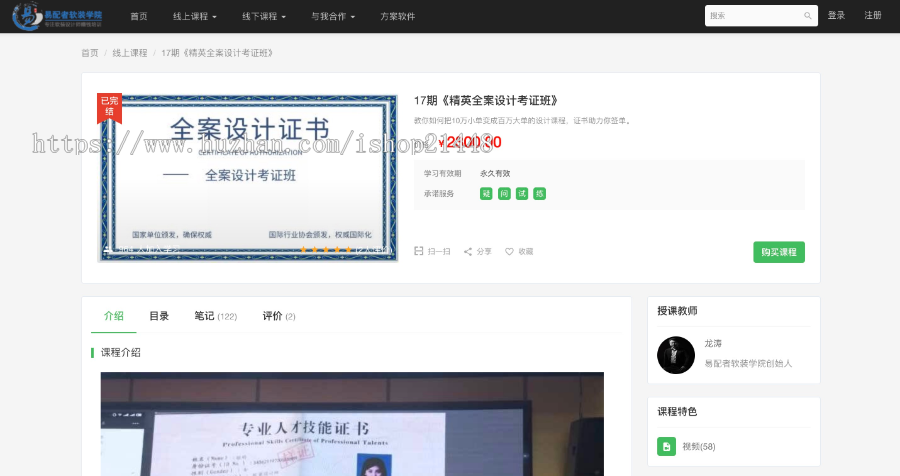Click the green video feature icon
Image resolution: width=900 pixels, height=476 pixels.
(666, 446)
